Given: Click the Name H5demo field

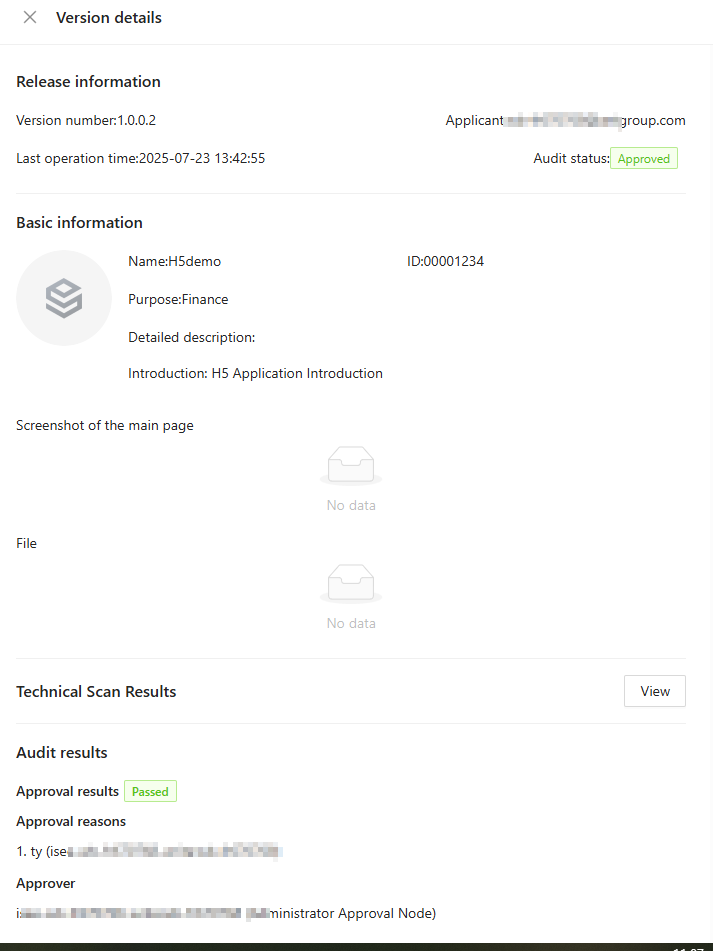Looking at the screenshot, I should click(175, 261).
